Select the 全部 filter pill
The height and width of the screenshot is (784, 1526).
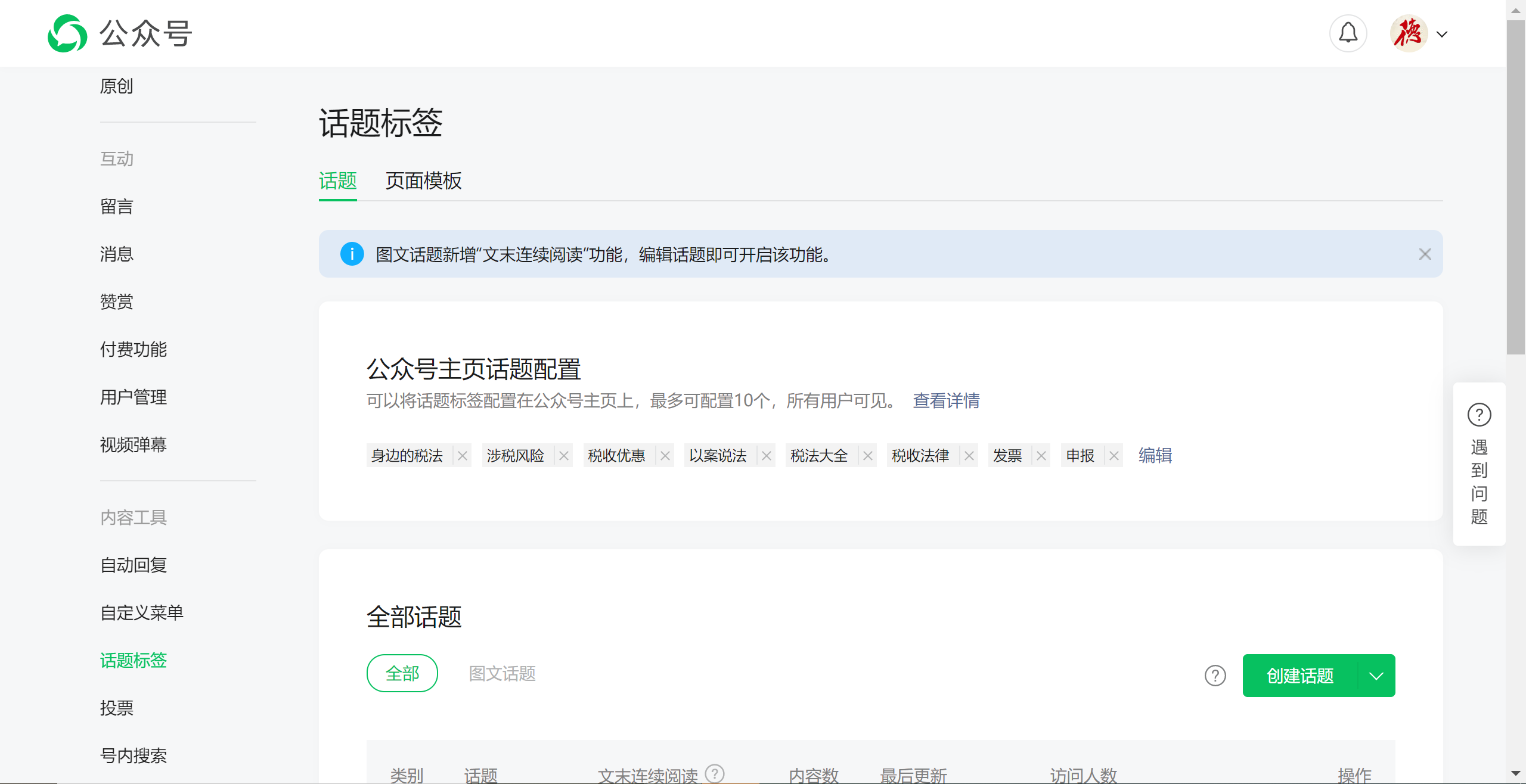[x=402, y=673]
